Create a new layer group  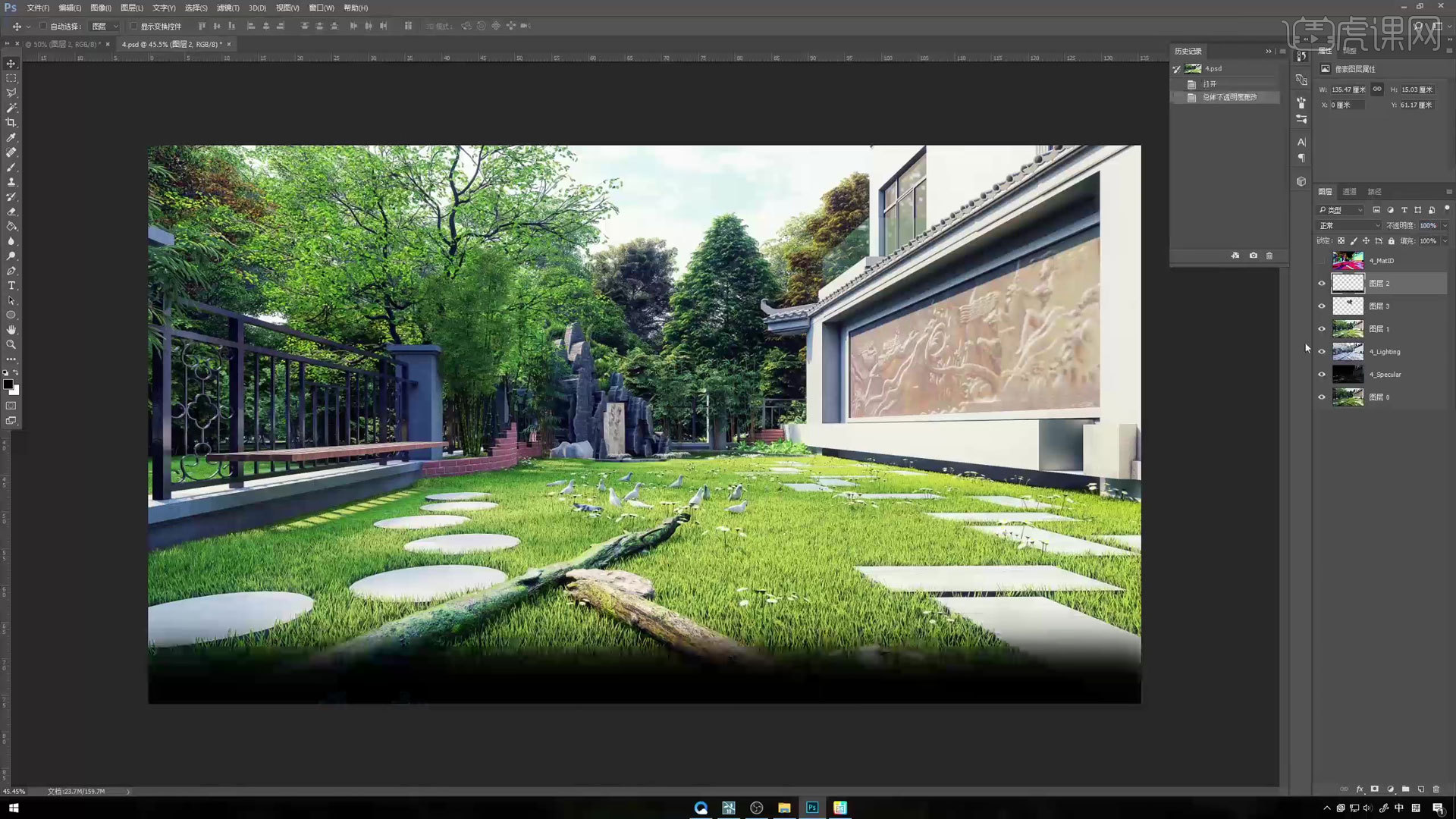click(1406, 789)
